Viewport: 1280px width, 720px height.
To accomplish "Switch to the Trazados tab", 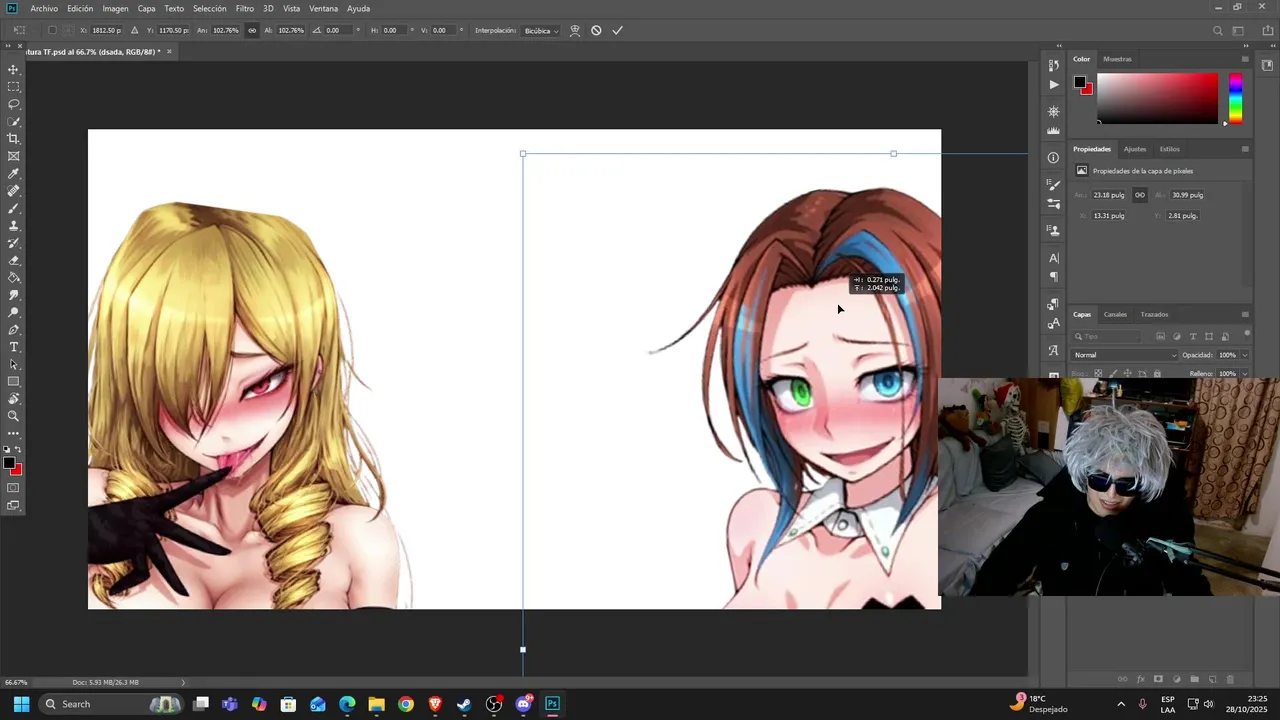I will point(1154,314).
